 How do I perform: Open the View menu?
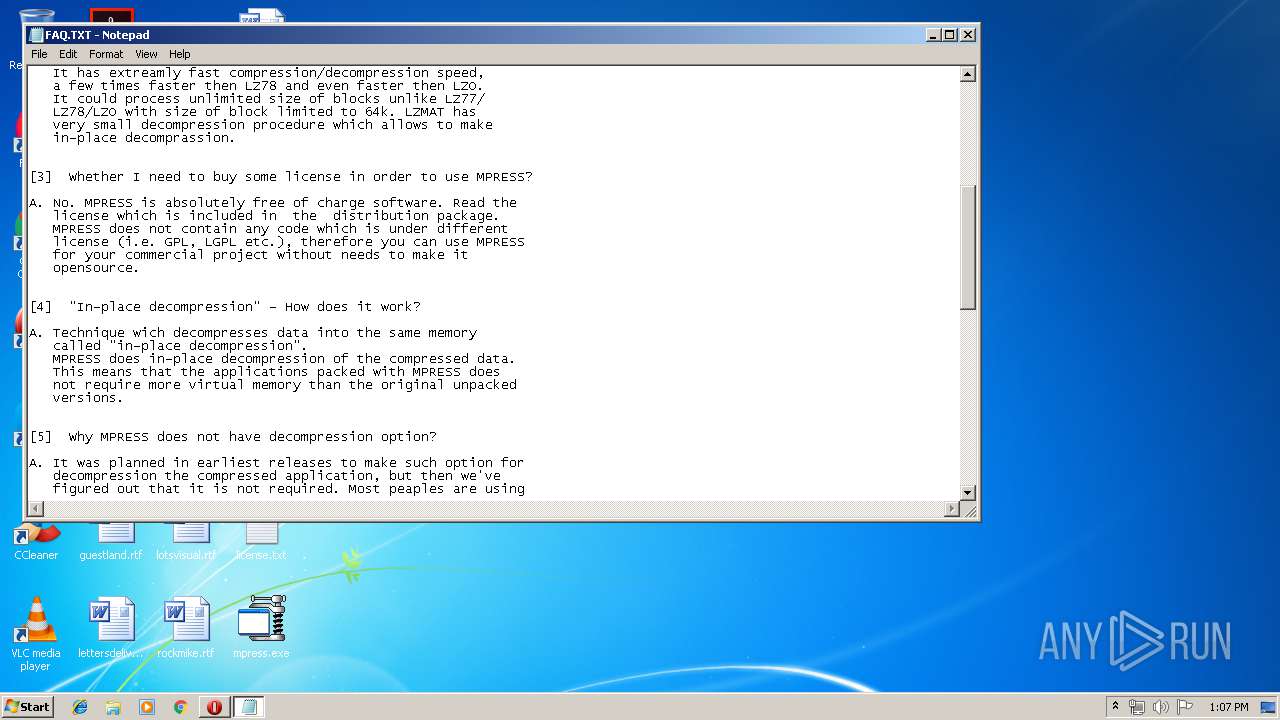146,54
